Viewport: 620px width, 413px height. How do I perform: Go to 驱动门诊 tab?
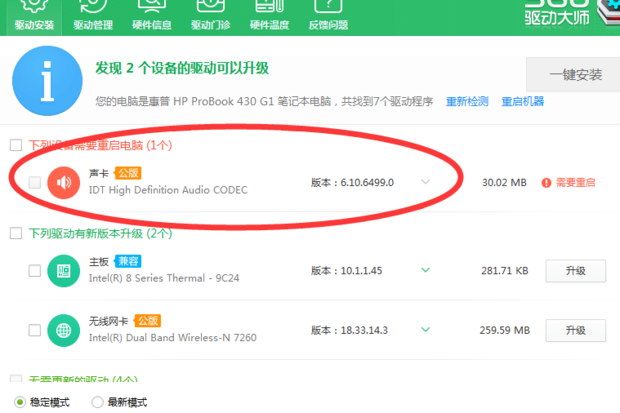click(x=211, y=17)
